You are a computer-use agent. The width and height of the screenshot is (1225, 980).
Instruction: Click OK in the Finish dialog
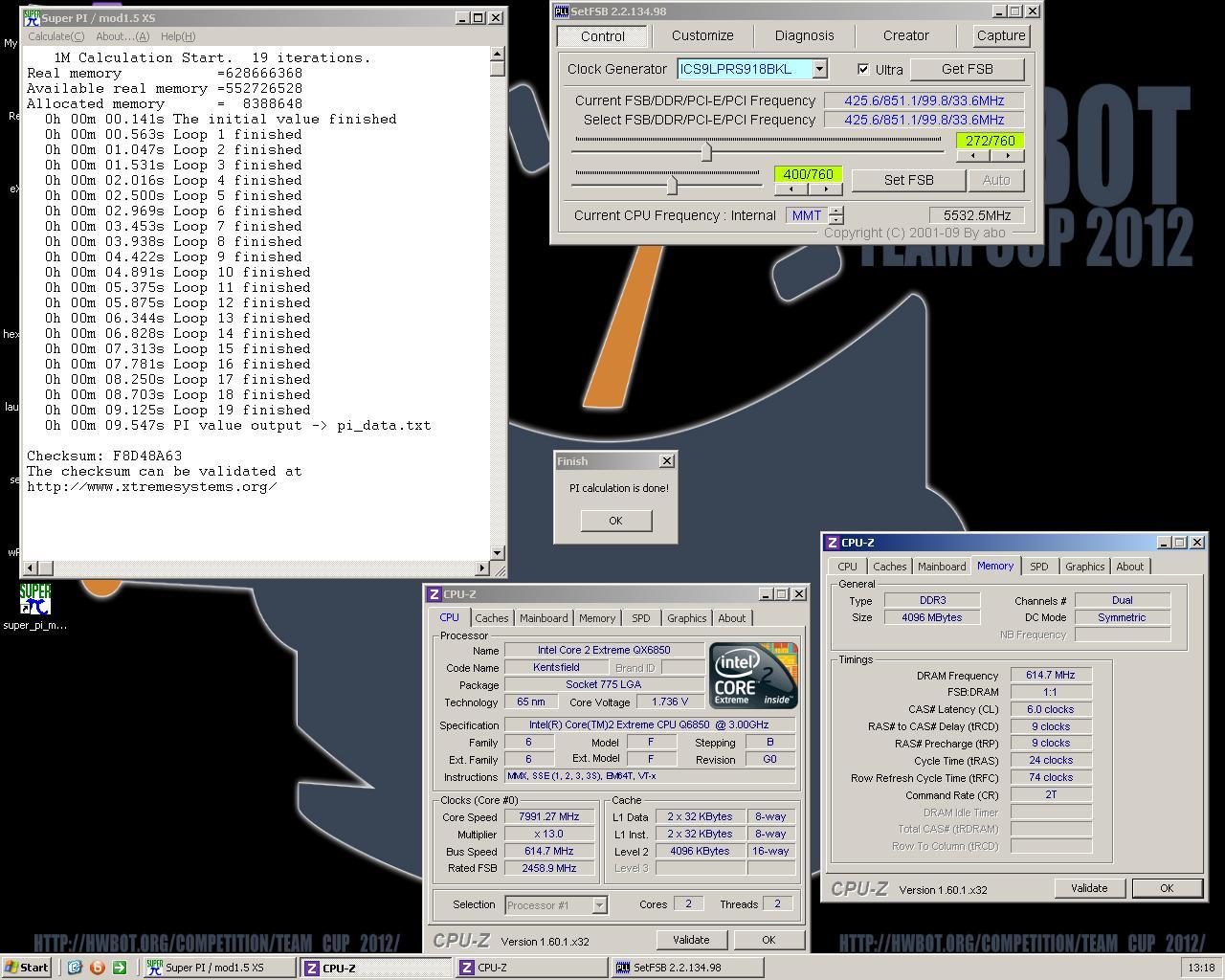coord(615,521)
